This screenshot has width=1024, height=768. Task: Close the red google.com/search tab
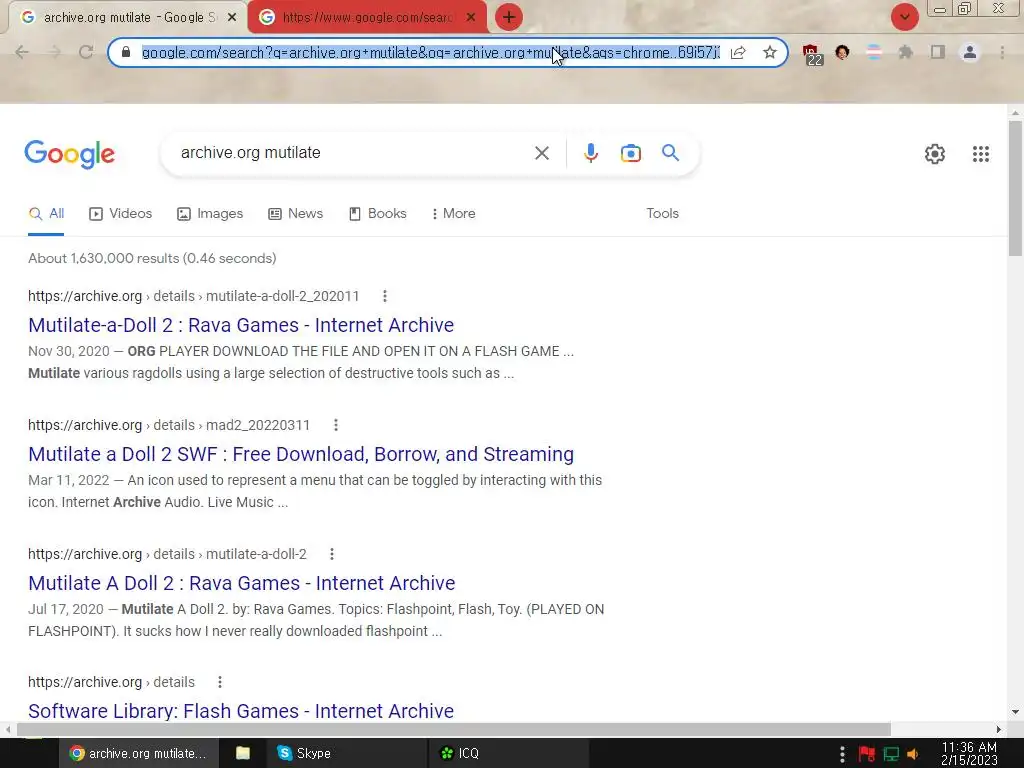pyautogui.click(x=471, y=18)
